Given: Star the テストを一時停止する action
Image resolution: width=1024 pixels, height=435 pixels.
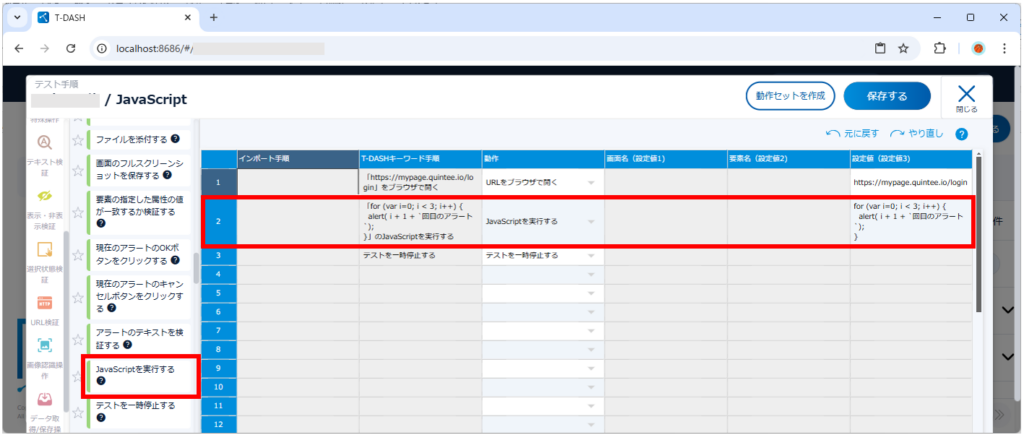Looking at the screenshot, I should click(x=77, y=410).
